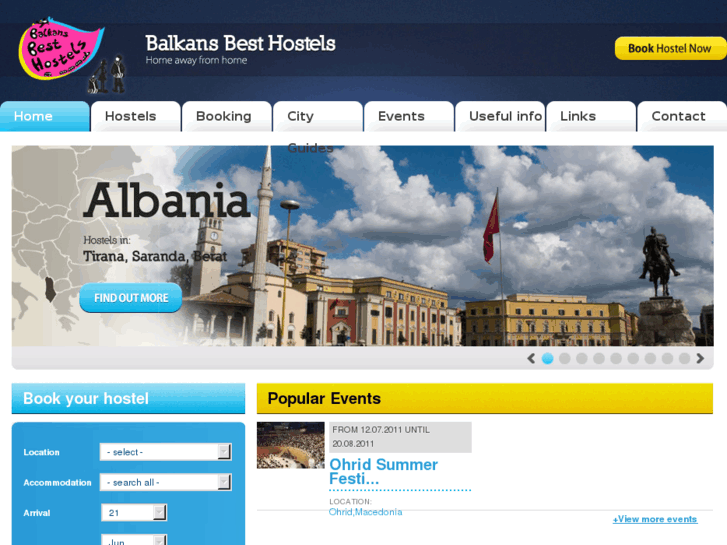Click the 'Home away from home' tagline
The image size is (727, 545).
pyautogui.click(x=196, y=60)
